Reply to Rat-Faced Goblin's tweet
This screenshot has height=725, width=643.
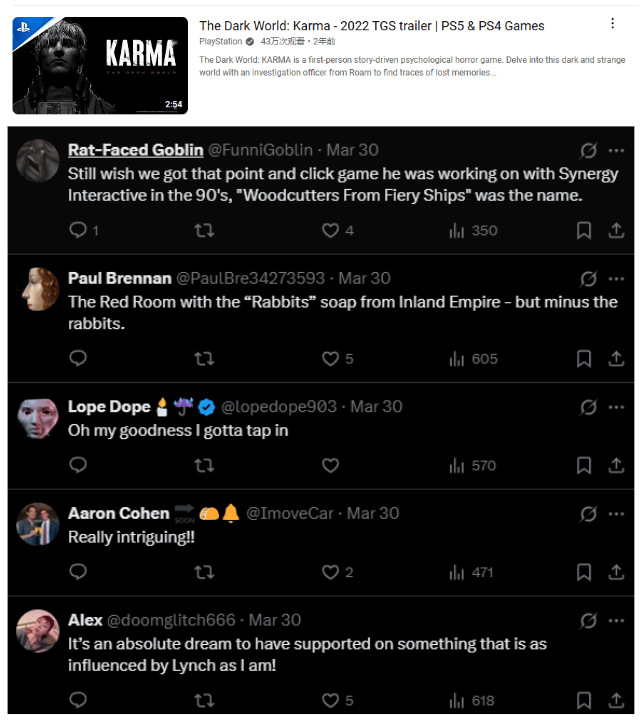tap(78, 231)
